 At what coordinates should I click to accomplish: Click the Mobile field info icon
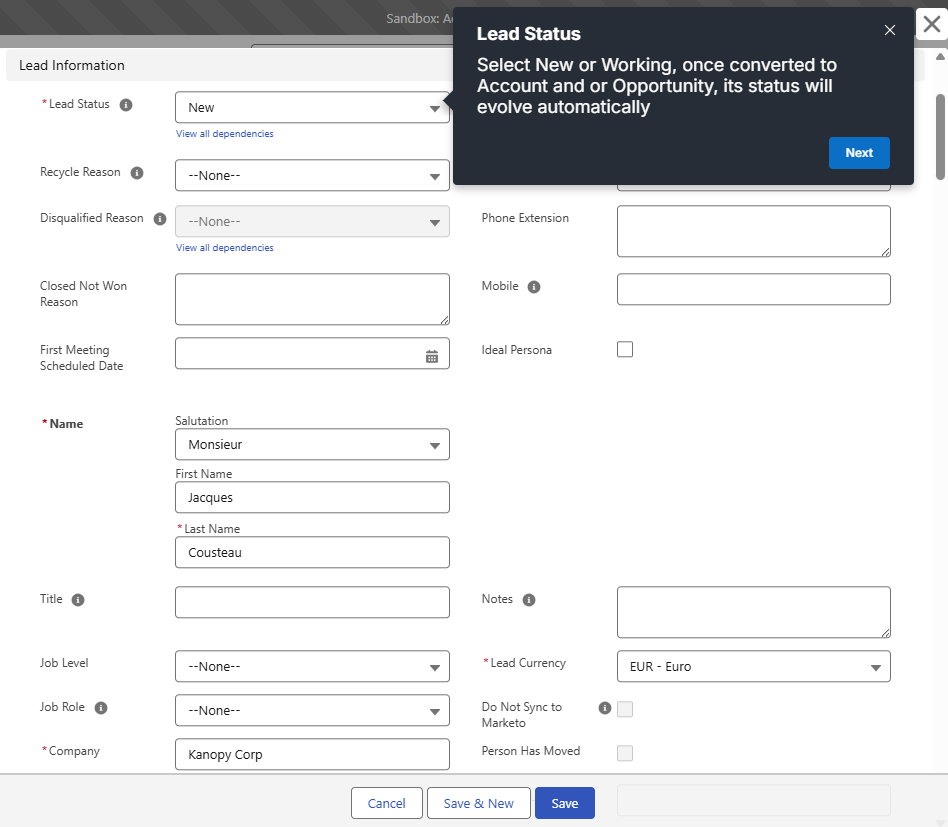(x=534, y=287)
